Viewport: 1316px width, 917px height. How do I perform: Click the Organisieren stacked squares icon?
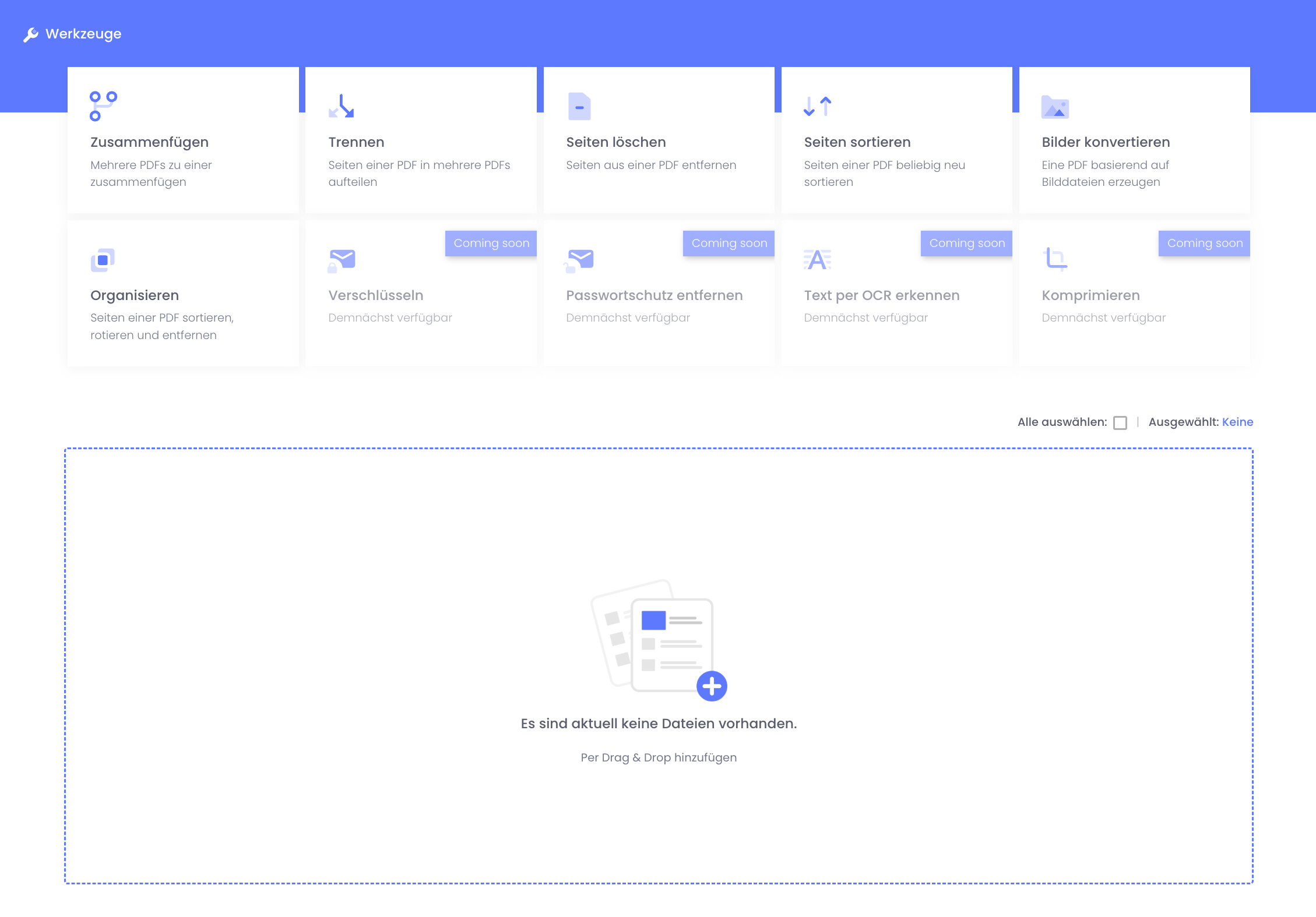103,260
